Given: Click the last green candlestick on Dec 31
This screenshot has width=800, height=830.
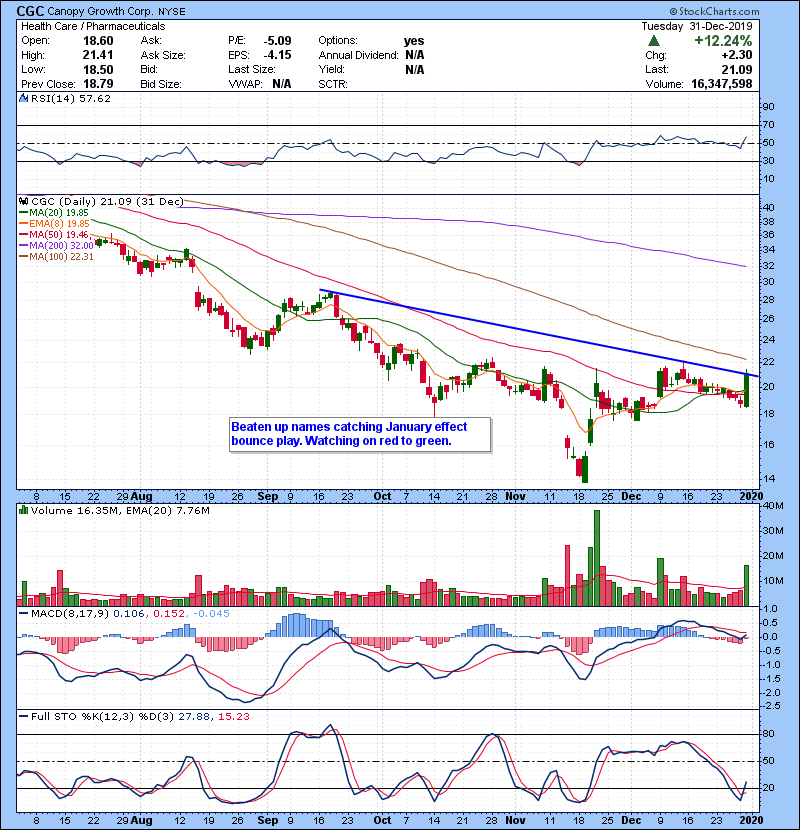Looking at the screenshot, I should click(x=747, y=390).
